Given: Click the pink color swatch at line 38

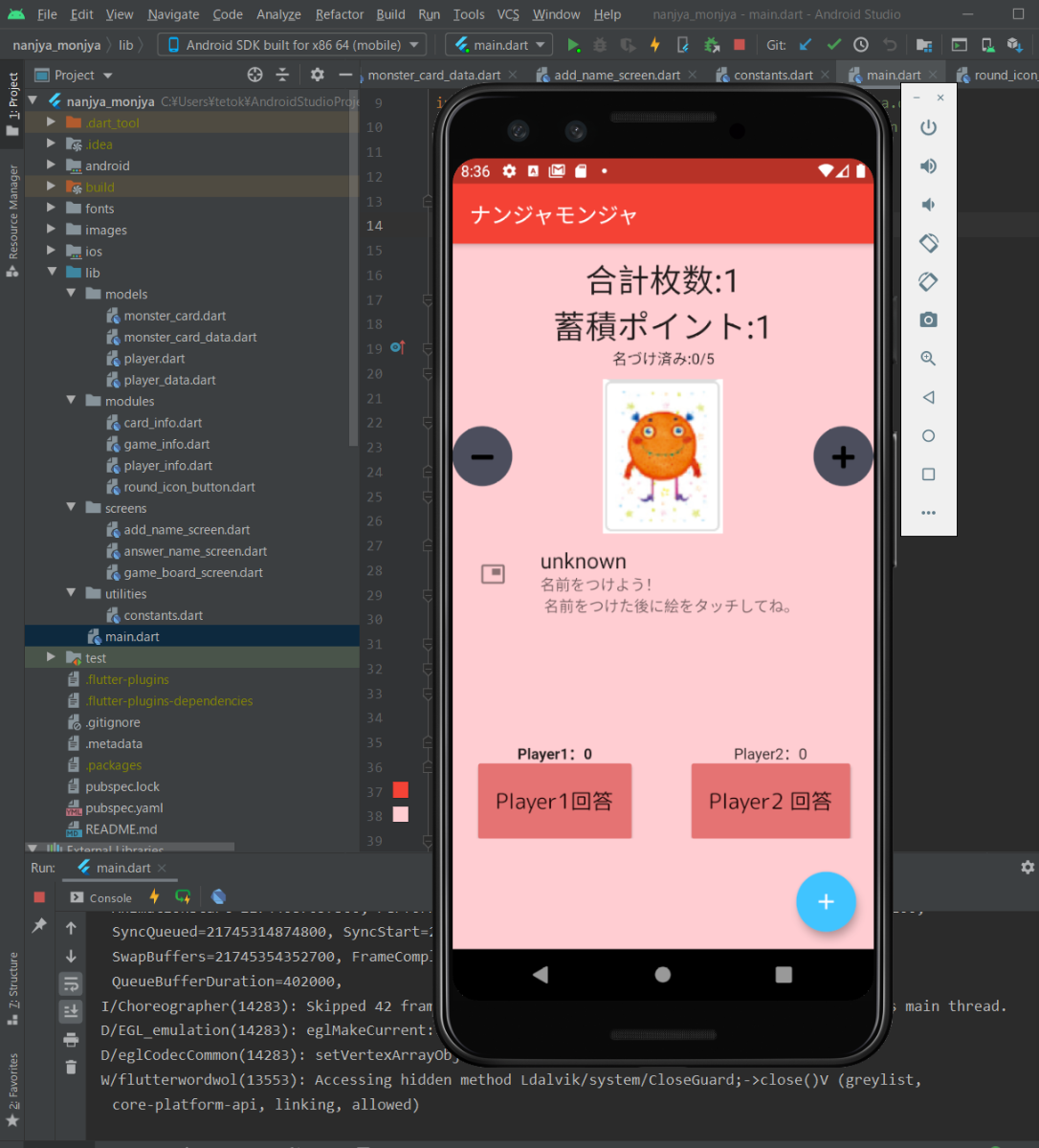Looking at the screenshot, I should pyautogui.click(x=401, y=814).
